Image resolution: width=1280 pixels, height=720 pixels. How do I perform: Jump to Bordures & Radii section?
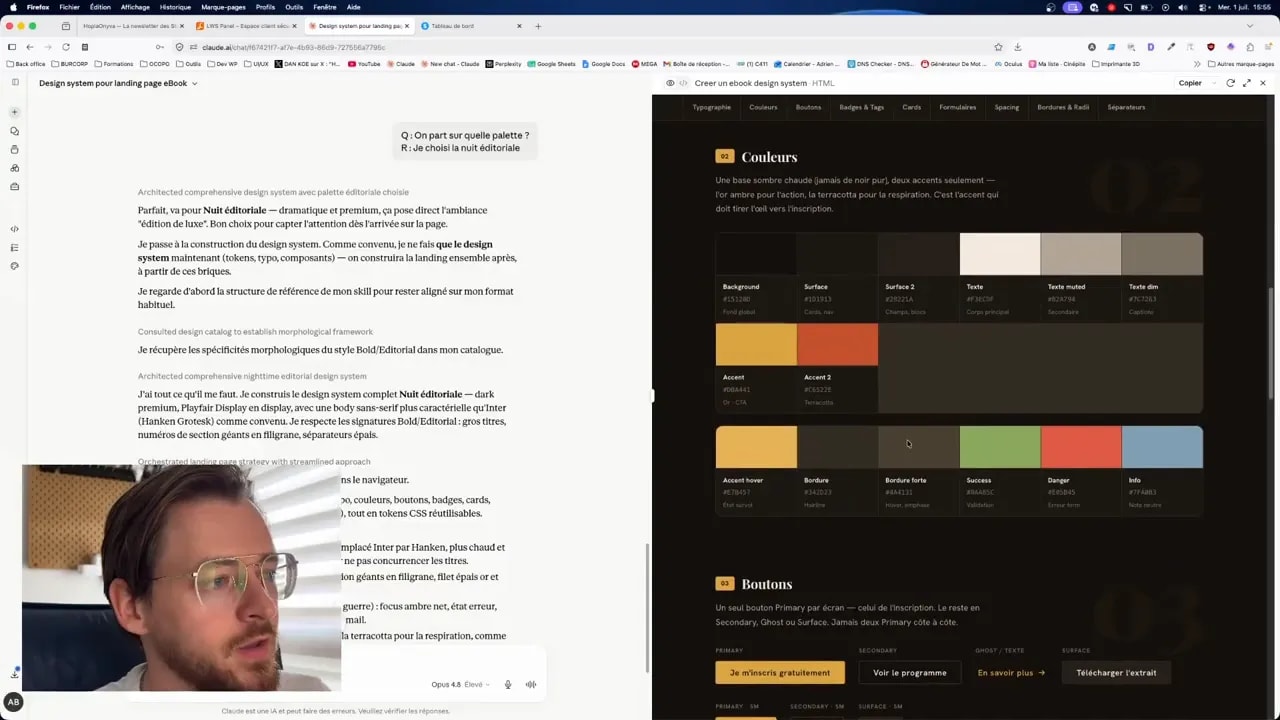[1063, 107]
